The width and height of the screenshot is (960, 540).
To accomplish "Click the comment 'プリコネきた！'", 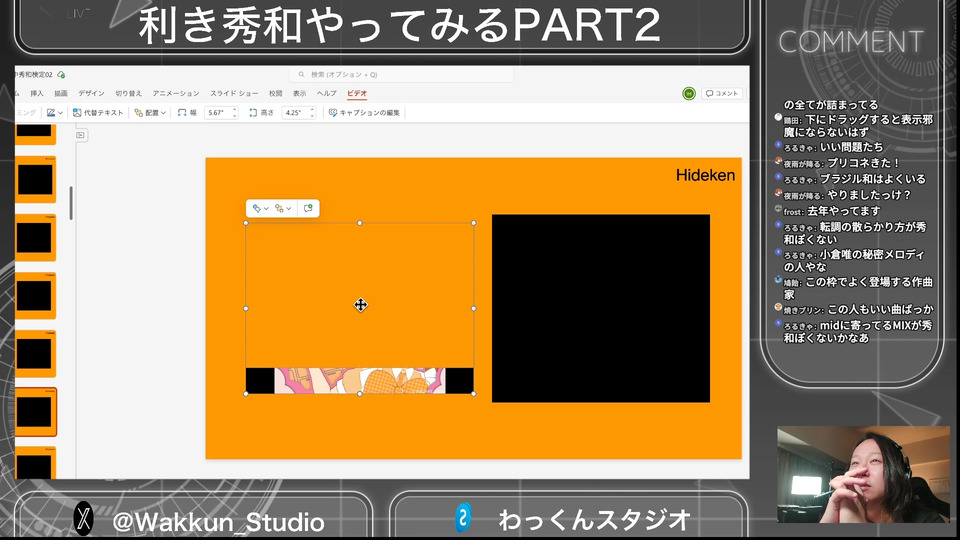I will [x=863, y=163].
